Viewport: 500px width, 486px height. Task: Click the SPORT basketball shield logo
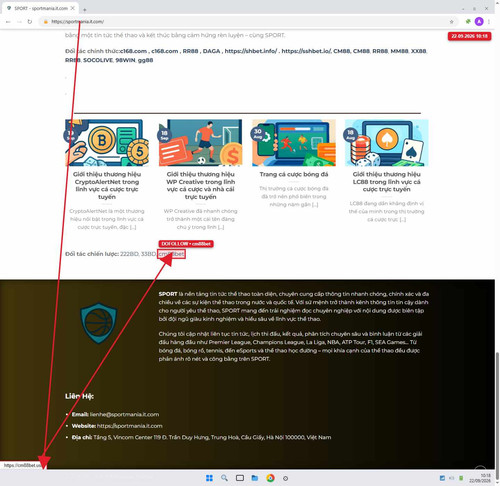pyautogui.click(x=99, y=323)
